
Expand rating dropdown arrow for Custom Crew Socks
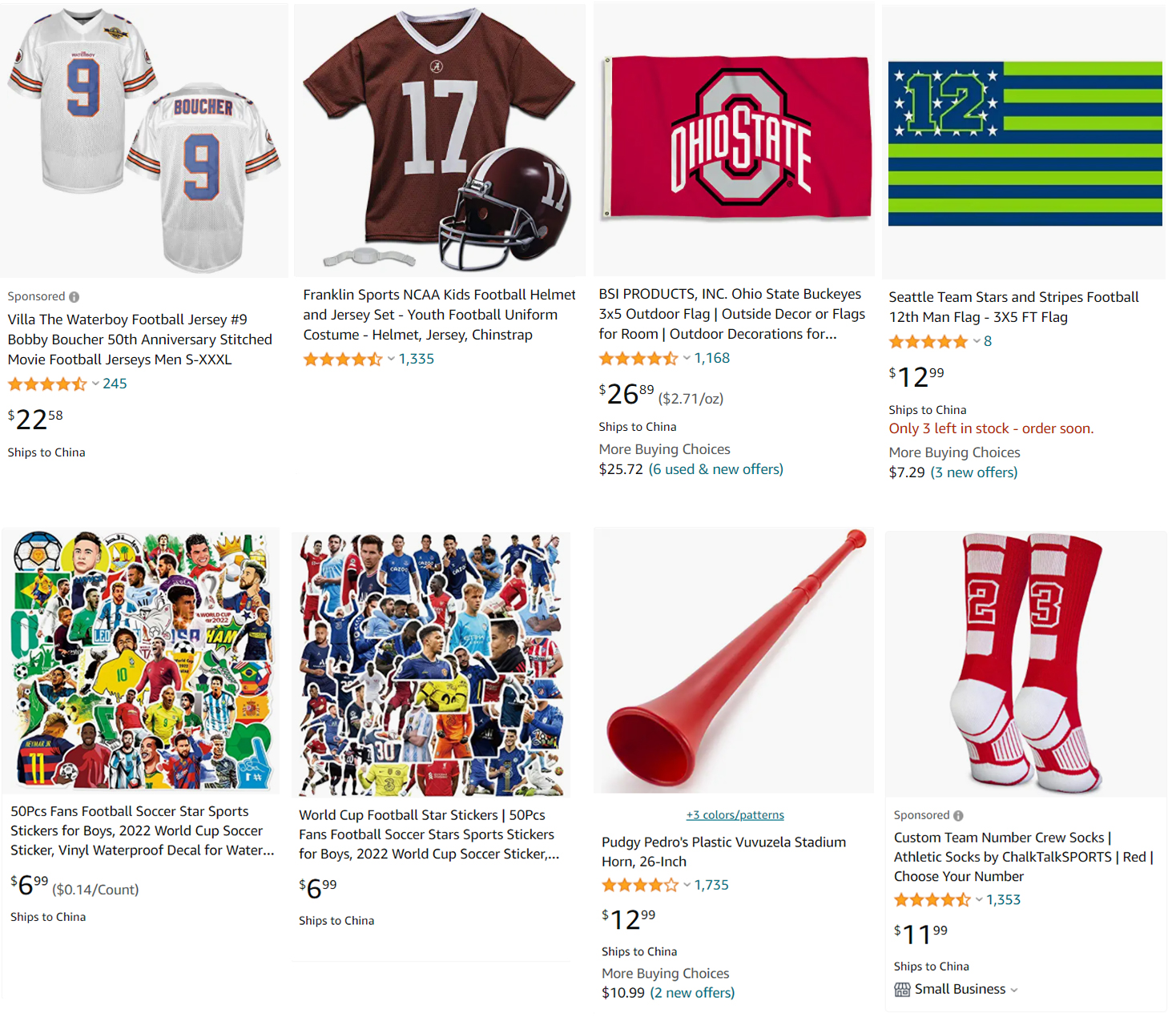coord(979,900)
